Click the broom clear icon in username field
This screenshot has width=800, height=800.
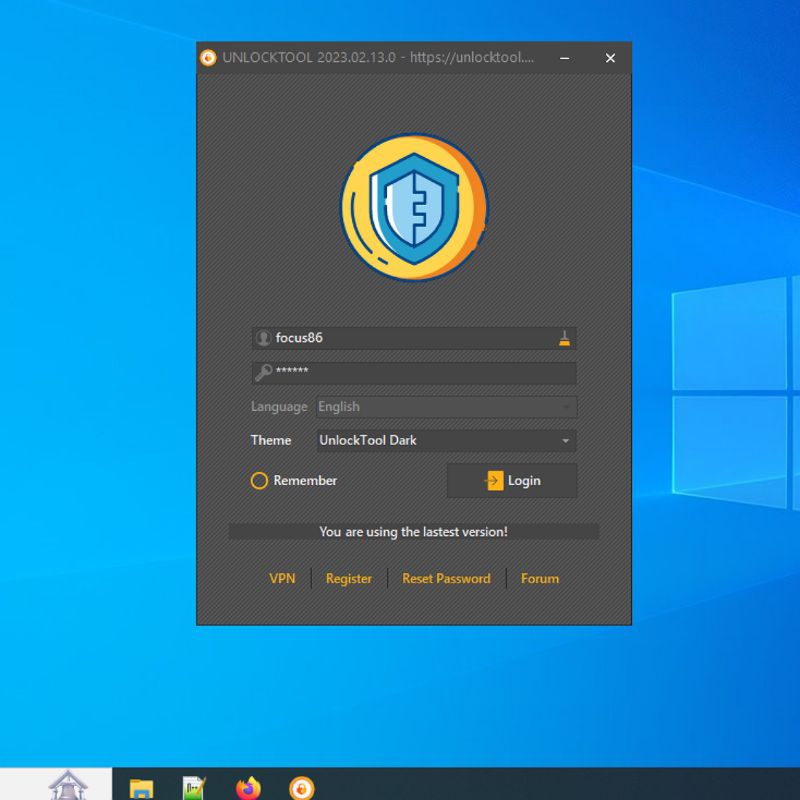coord(564,338)
